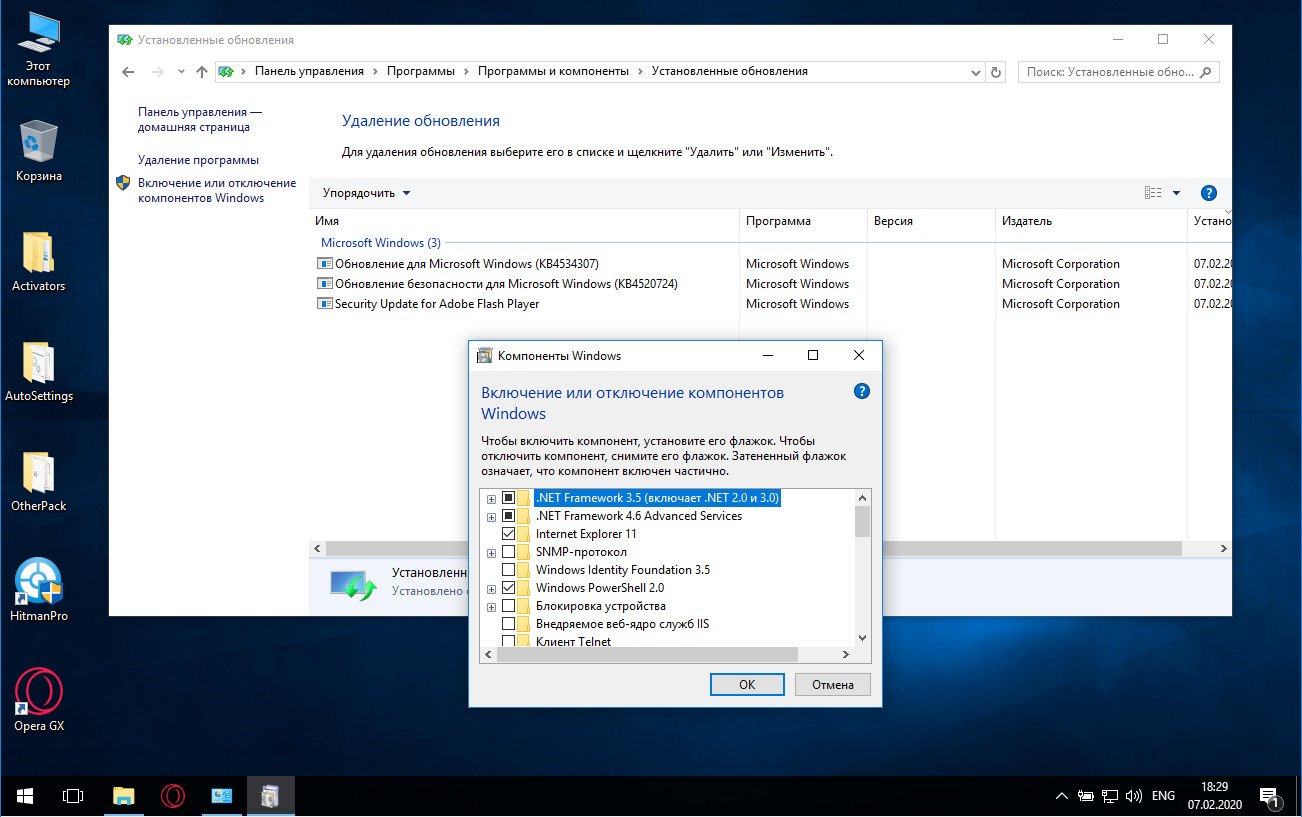The image size is (1302, 817).
Task: Open the network tray icon
Action: [1111, 797]
